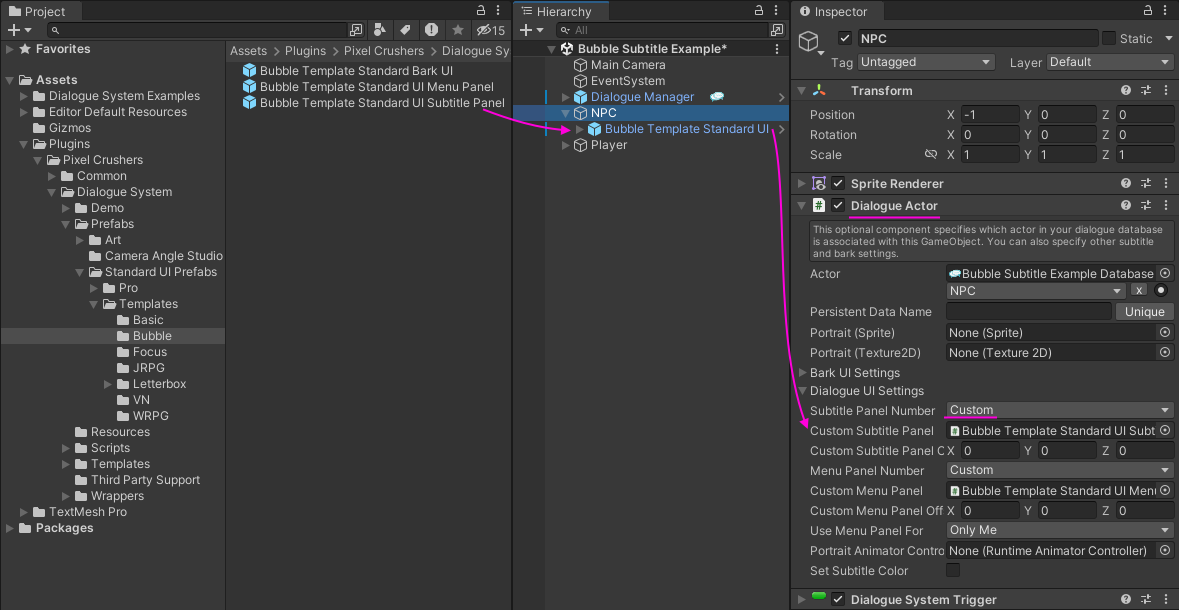Open Menu Panel Number dropdown
The image size is (1179, 610).
tap(1059, 470)
